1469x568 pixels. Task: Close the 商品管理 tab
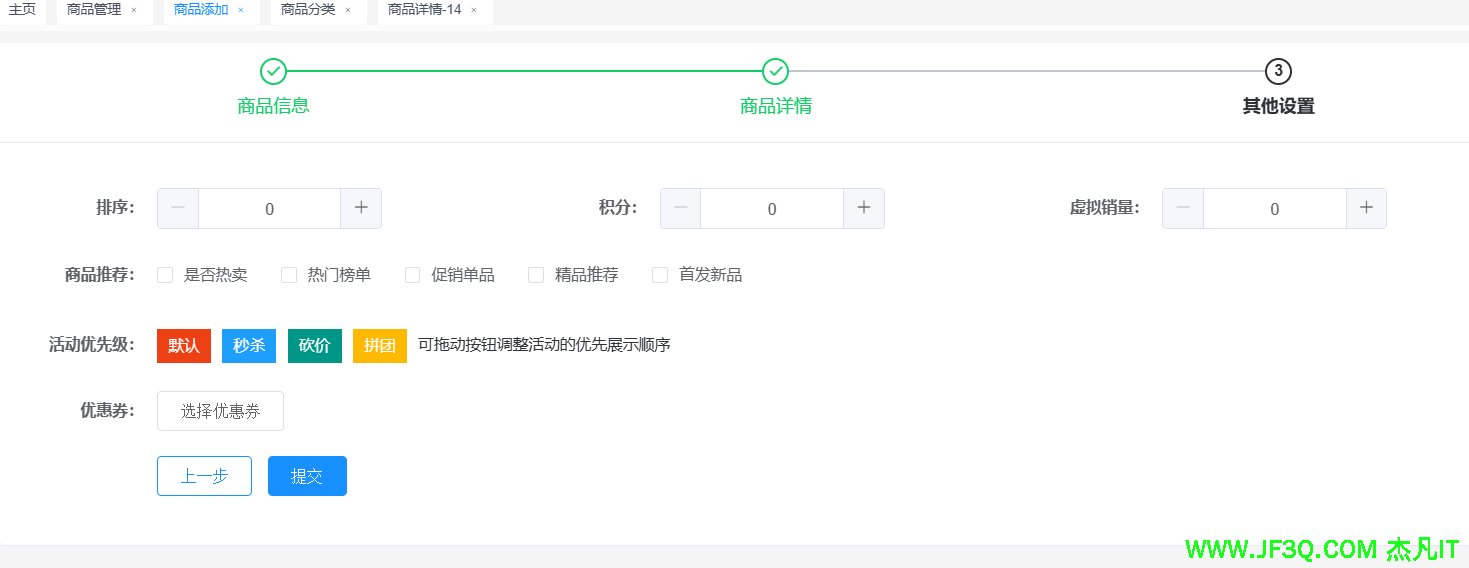point(134,10)
